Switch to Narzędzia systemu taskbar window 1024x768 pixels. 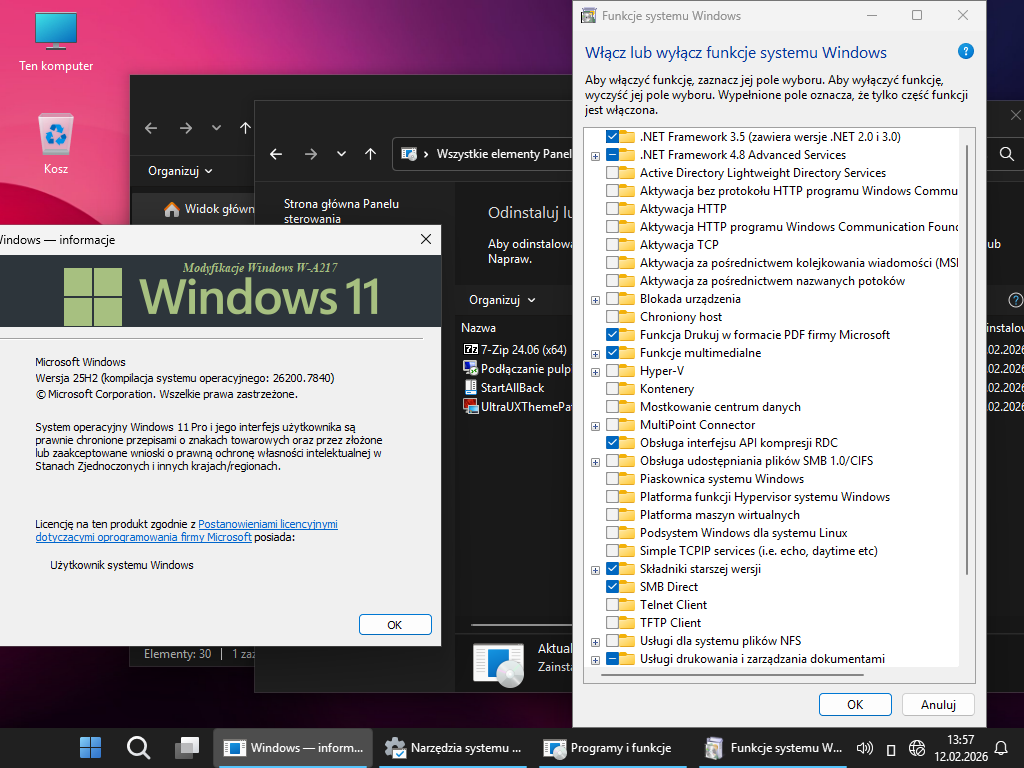(x=454, y=747)
